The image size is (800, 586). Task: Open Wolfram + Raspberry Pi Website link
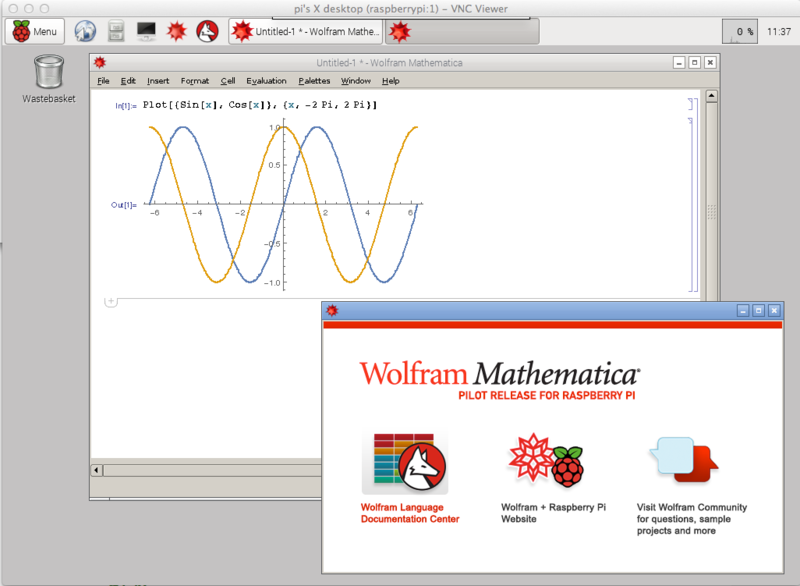[x=553, y=513]
